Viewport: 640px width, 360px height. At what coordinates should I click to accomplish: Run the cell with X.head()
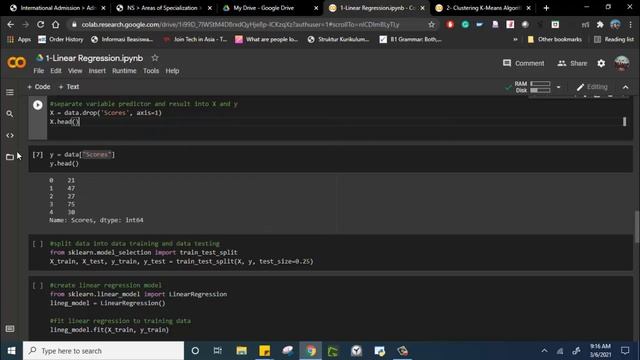[38, 105]
